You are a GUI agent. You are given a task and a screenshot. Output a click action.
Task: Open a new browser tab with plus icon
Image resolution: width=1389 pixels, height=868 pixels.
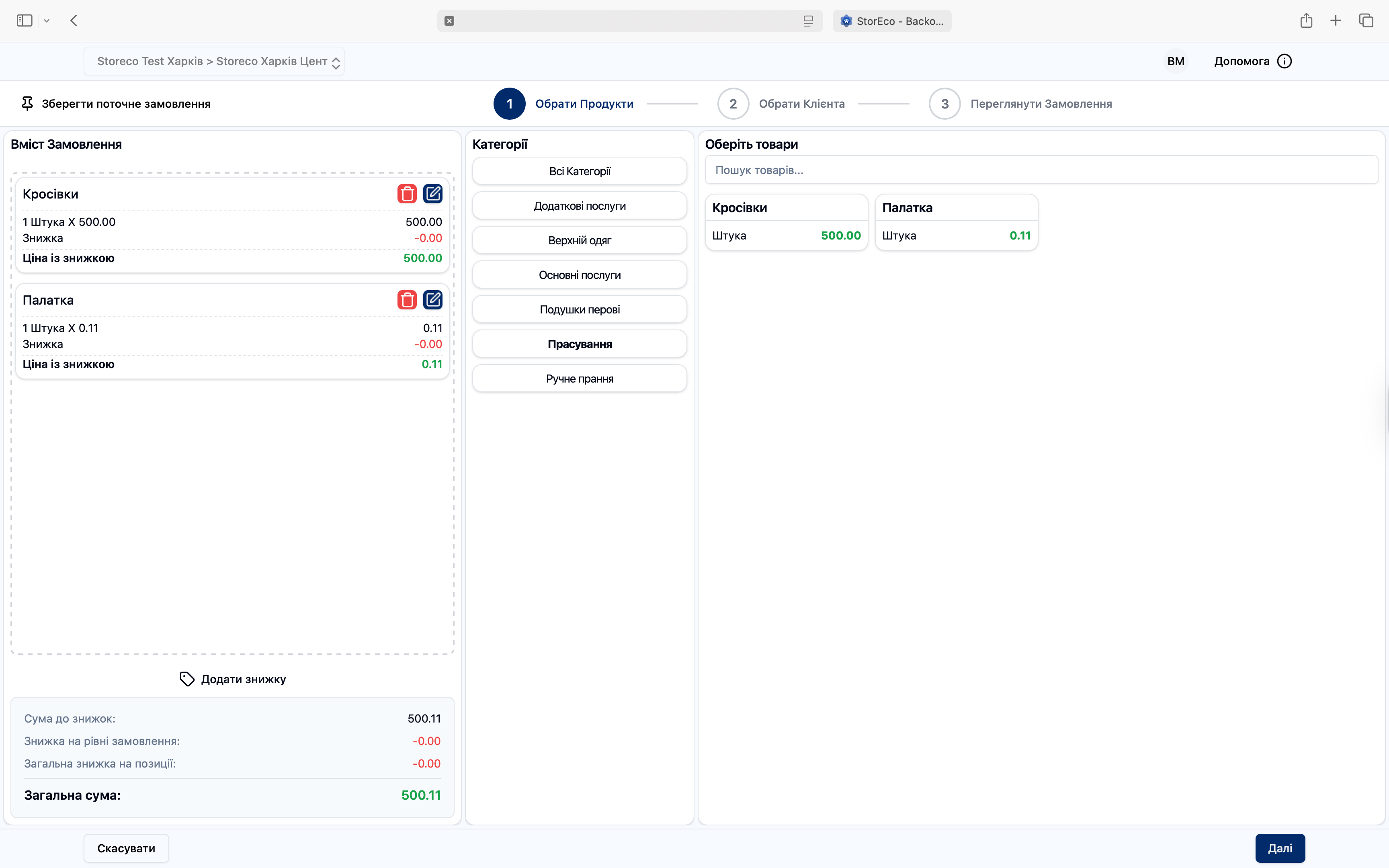click(x=1336, y=20)
